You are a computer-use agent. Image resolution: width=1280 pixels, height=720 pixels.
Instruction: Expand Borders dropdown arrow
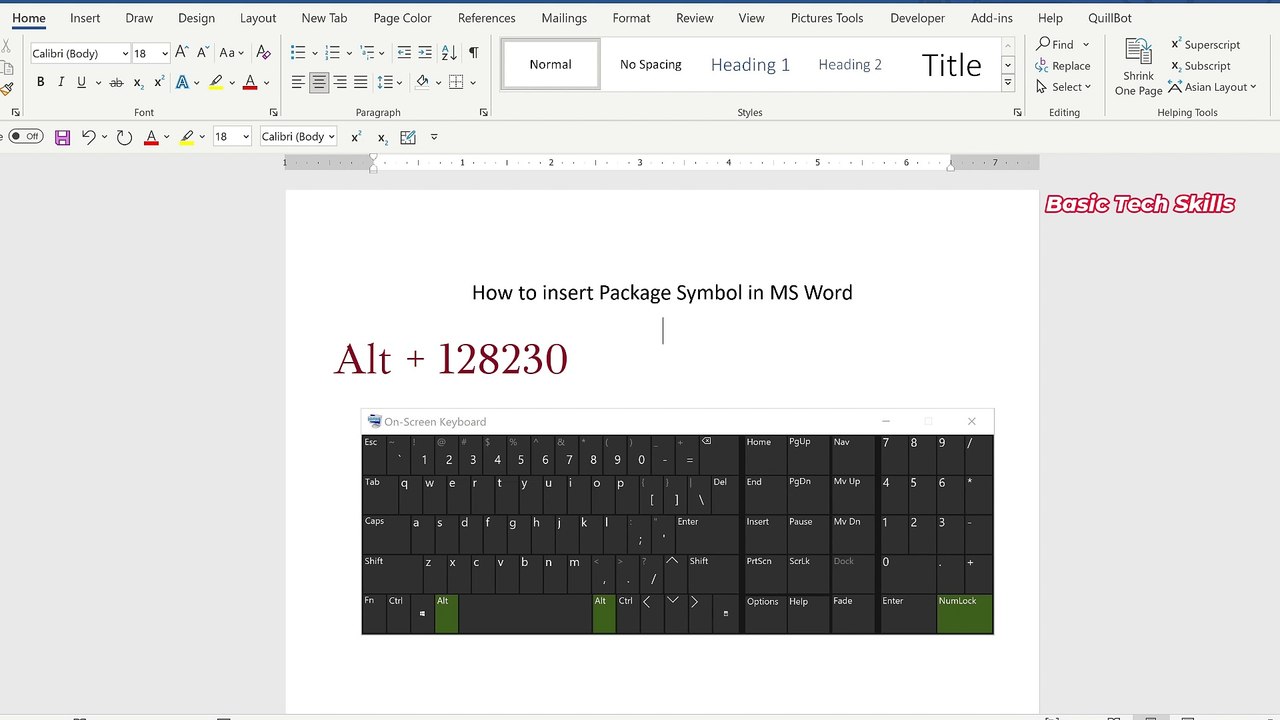[473, 82]
